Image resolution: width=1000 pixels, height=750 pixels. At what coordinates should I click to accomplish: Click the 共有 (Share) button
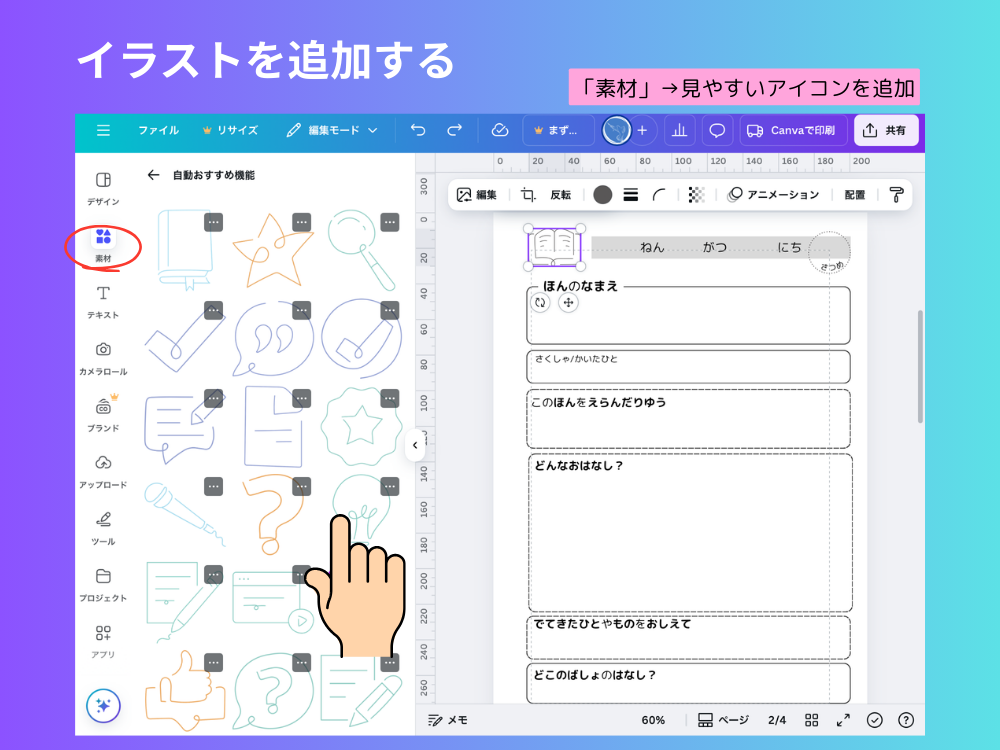pyautogui.click(x=886, y=130)
